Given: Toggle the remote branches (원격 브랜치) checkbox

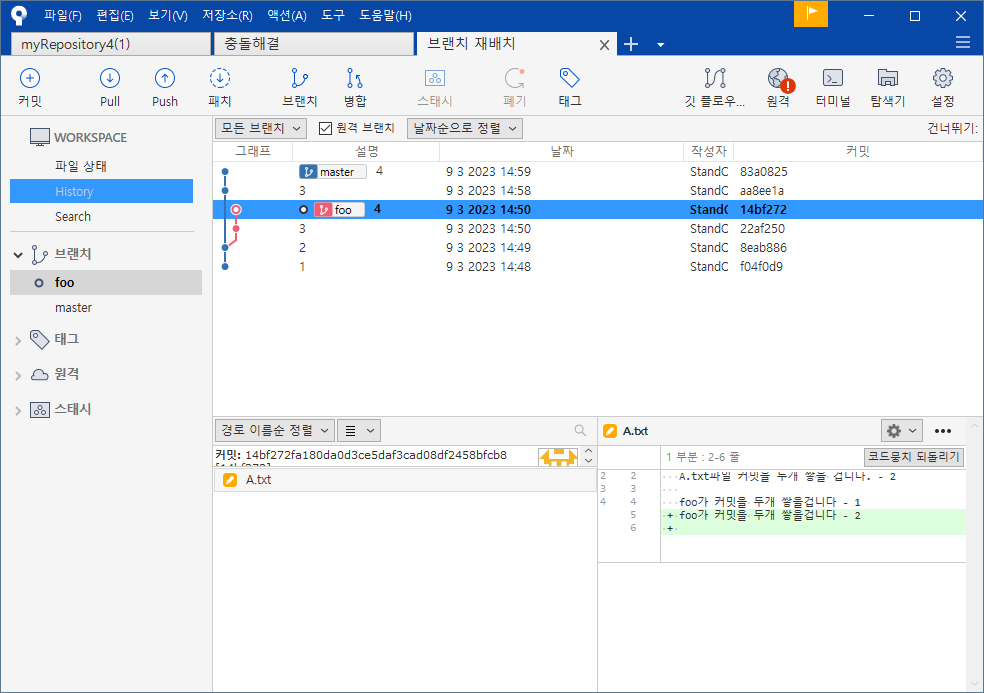Looking at the screenshot, I should [325, 128].
